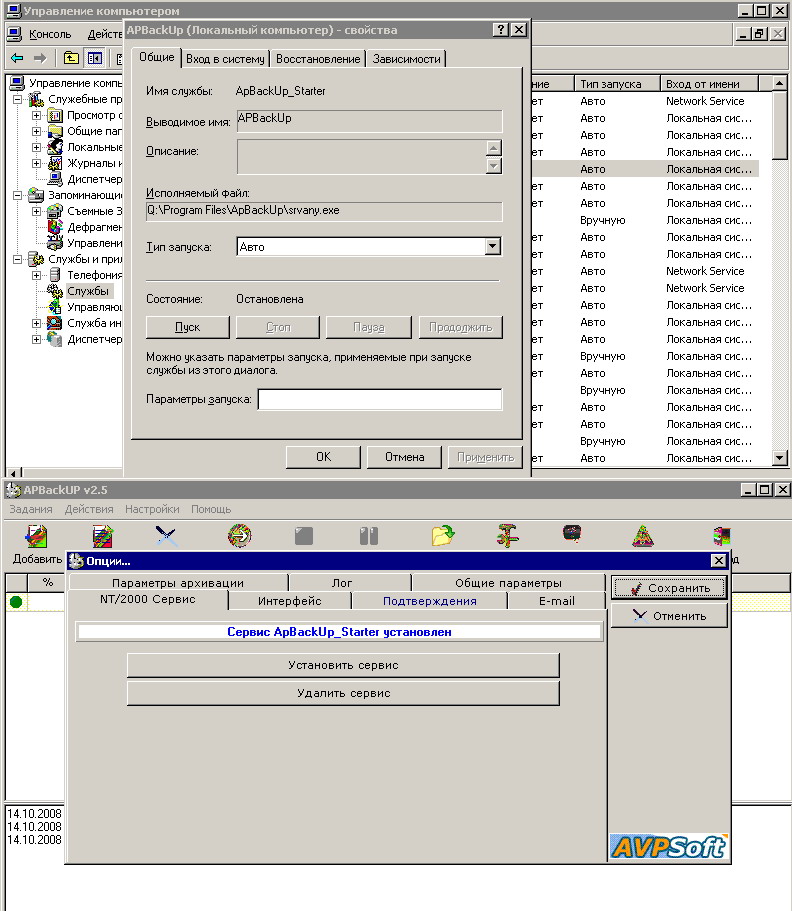The image size is (792, 911).
Task: Click the back arrow in Computer Management toolbar
Action: [17, 58]
